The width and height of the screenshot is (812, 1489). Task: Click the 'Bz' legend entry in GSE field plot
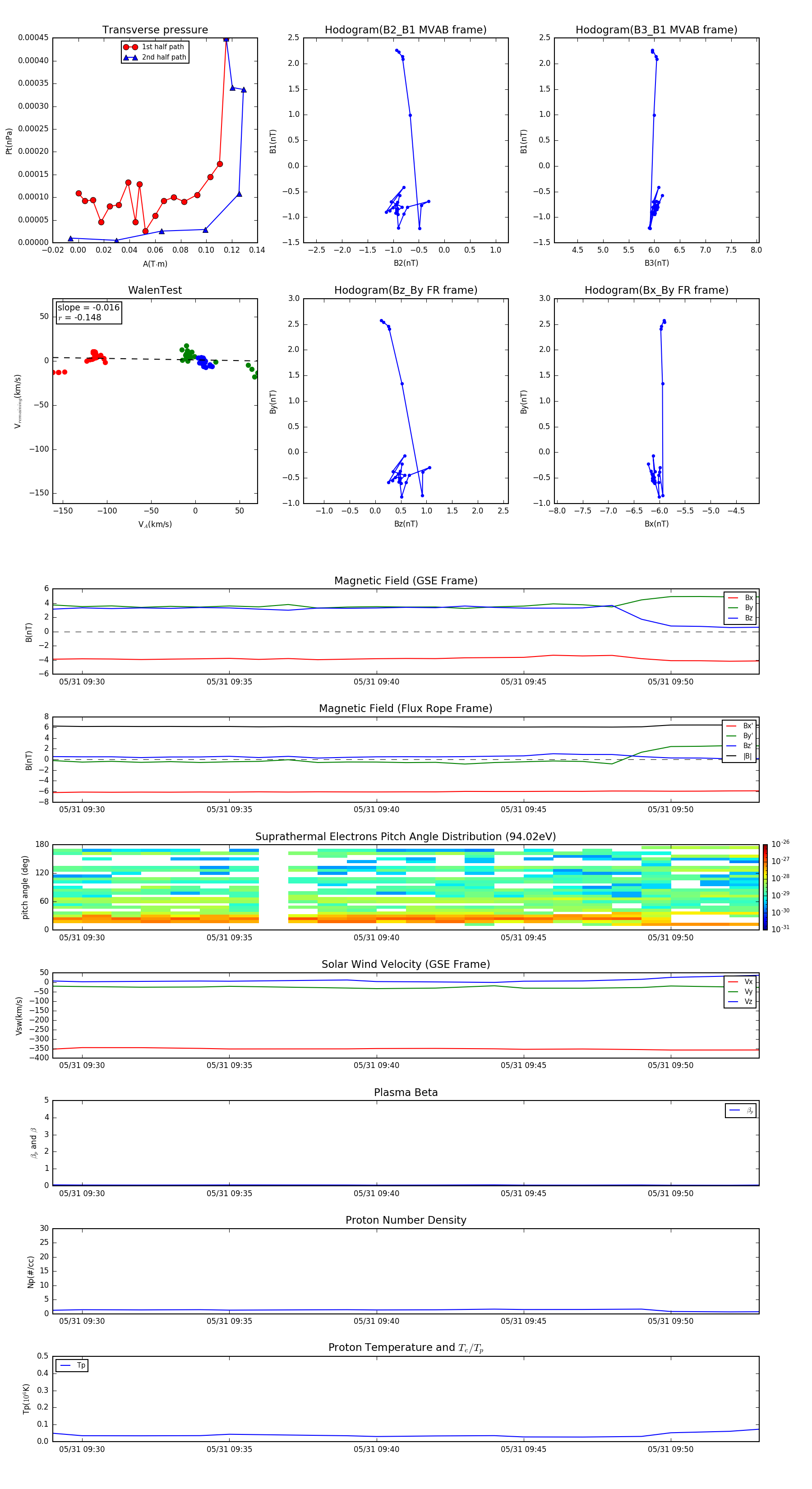tap(740, 618)
